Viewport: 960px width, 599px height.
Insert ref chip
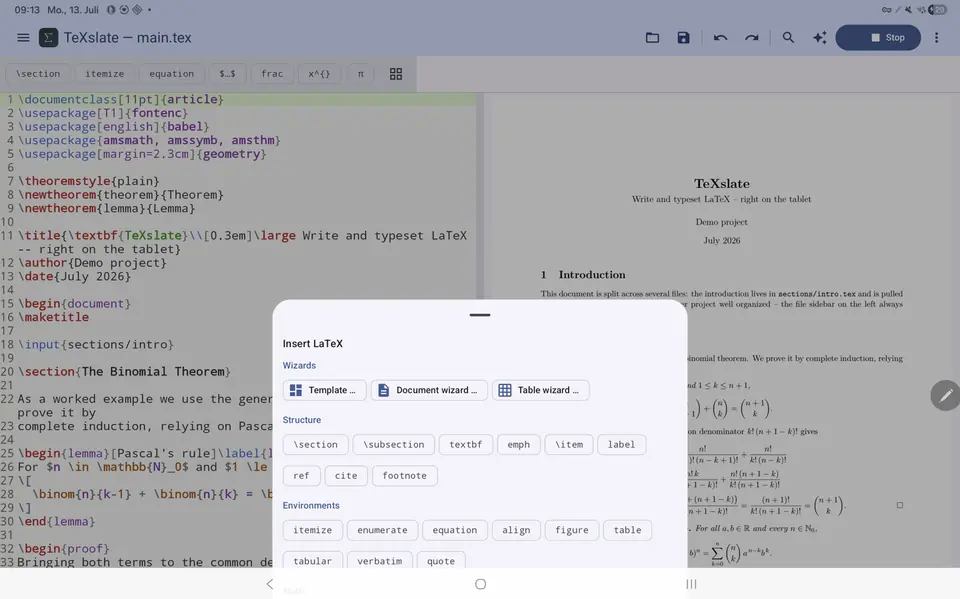coord(301,476)
